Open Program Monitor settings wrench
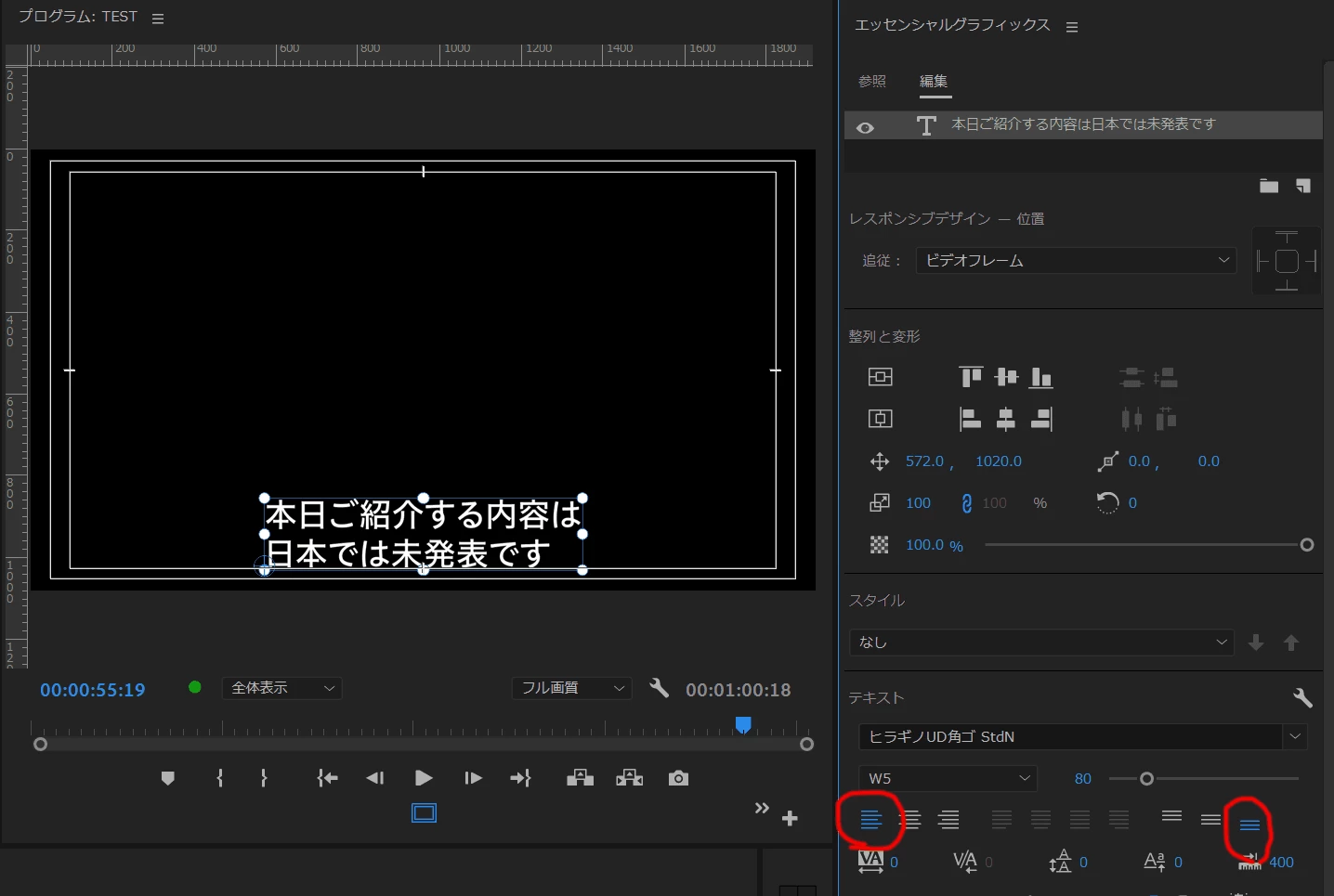This screenshot has width=1334, height=896. [x=660, y=688]
